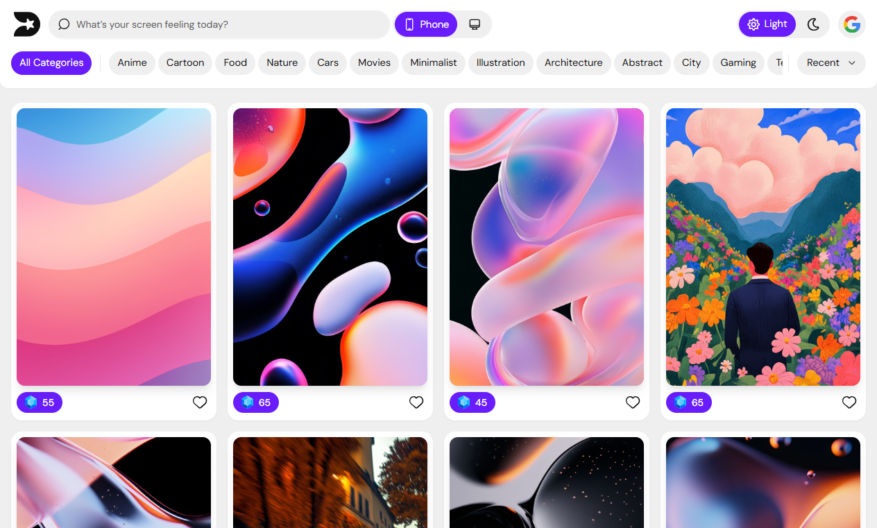
Task: Filter by Food category
Action: (x=235, y=63)
